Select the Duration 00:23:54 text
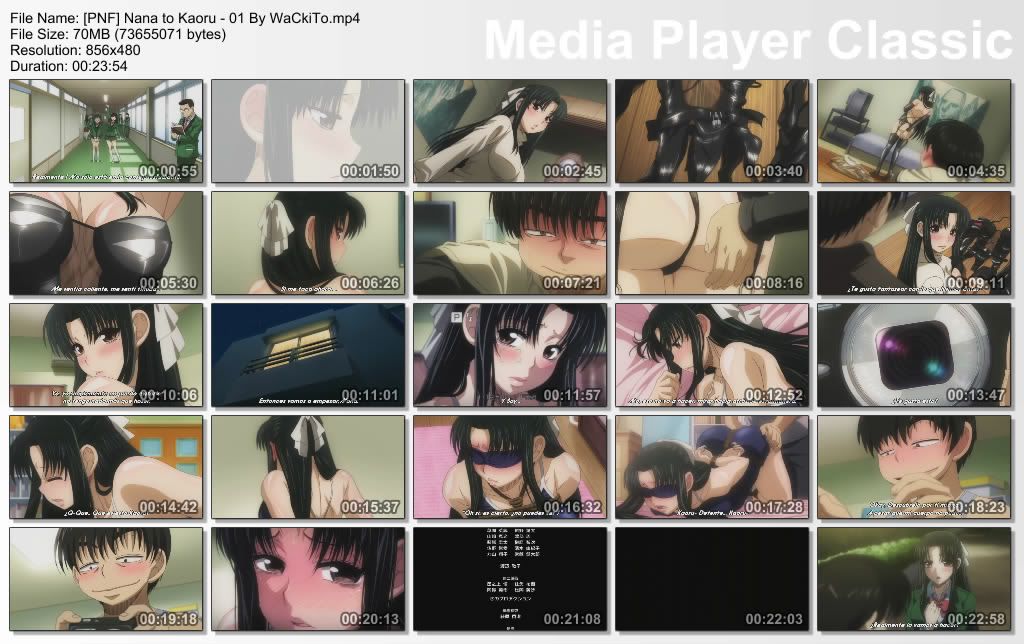The image size is (1024, 644). [69, 66]
